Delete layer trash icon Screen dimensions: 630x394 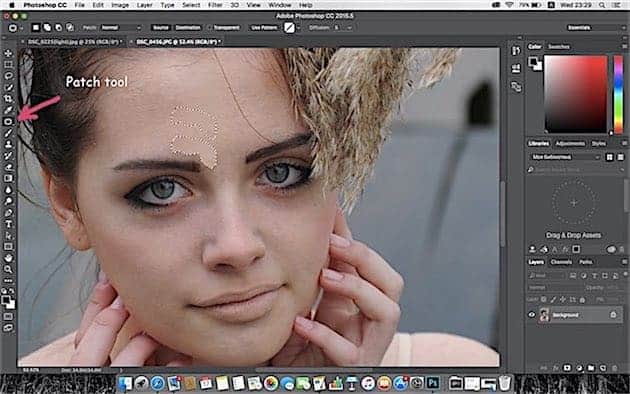coord(614,367)
